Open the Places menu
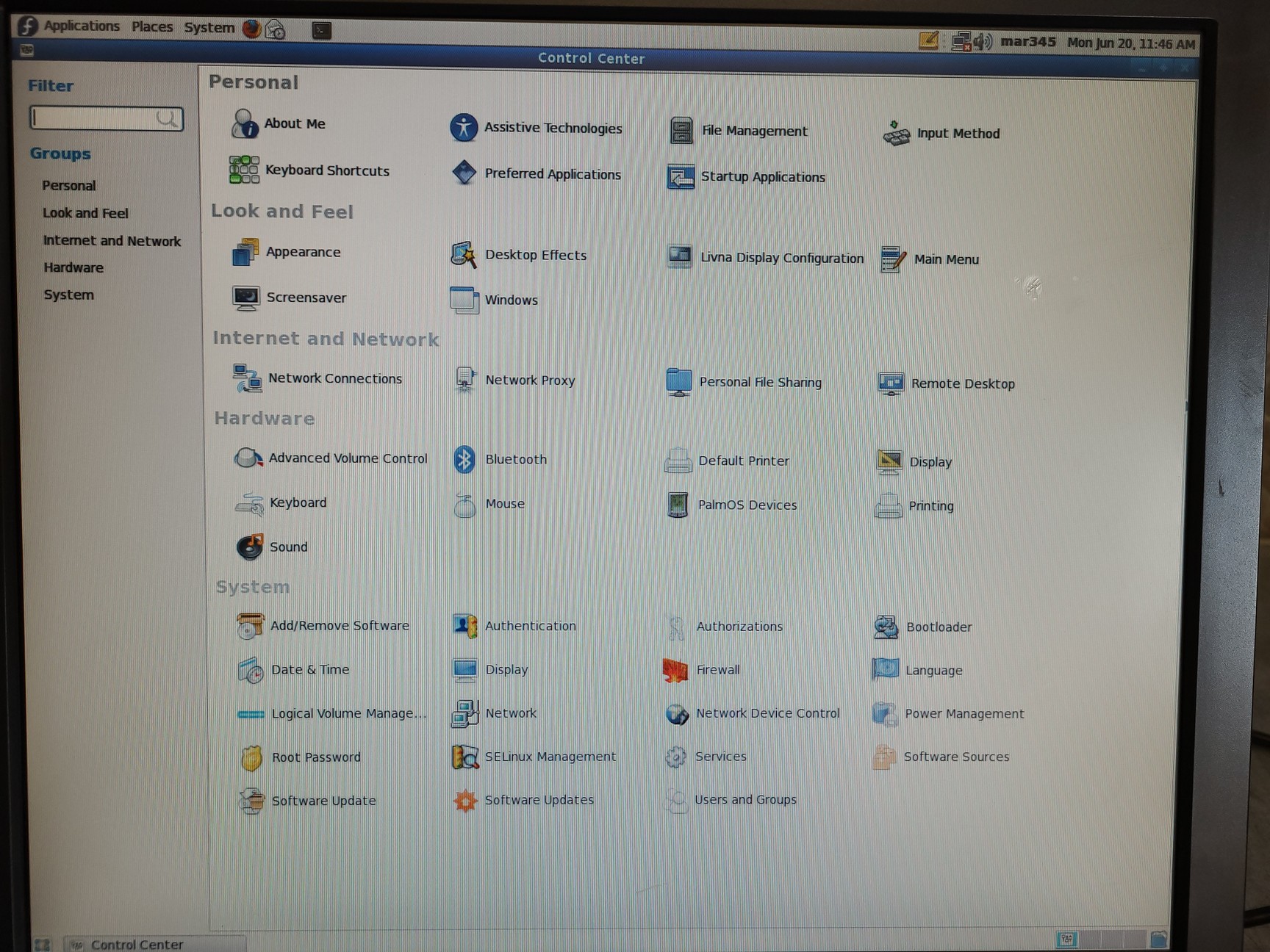The height and width of the screenshot is (952, 1270). pyautogui.click(x=152, y=27)
